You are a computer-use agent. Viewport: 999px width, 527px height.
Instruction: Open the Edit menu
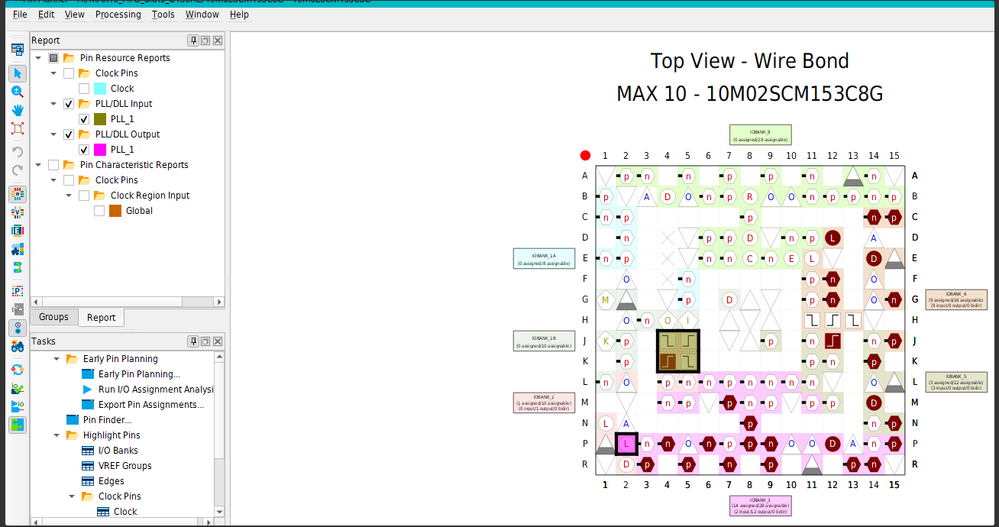pos(46,14)
